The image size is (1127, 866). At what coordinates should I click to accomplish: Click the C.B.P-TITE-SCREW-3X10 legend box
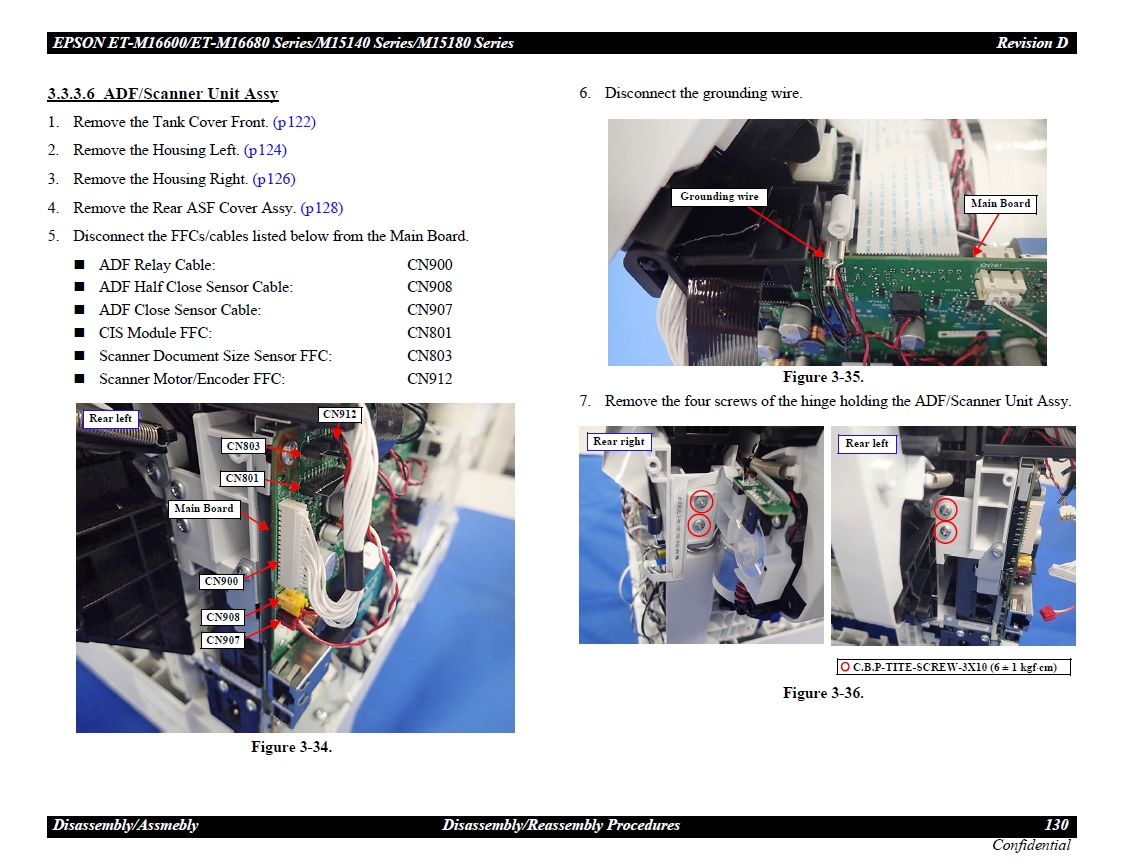953,667
